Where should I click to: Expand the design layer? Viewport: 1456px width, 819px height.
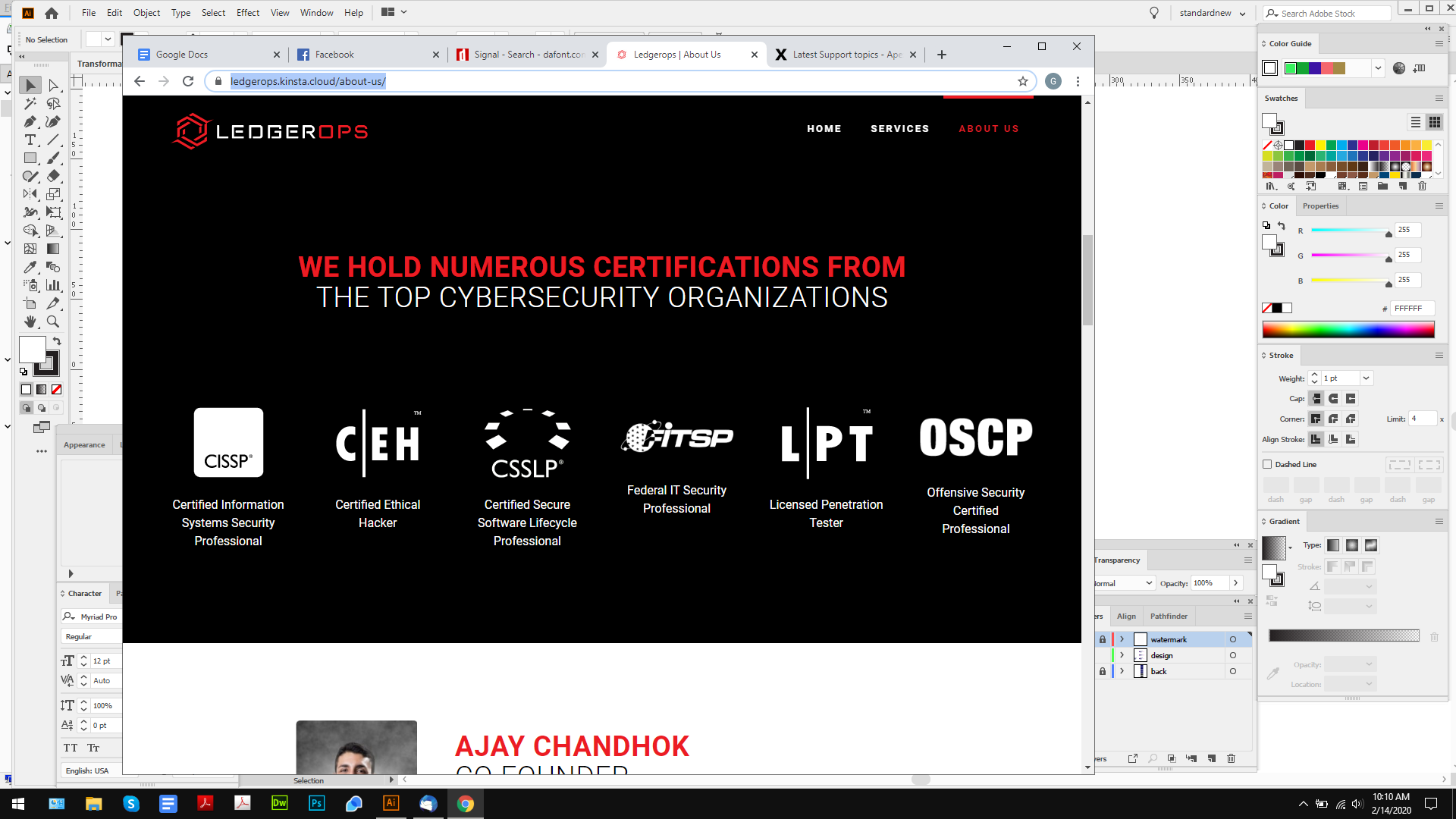coord(1122,656)
